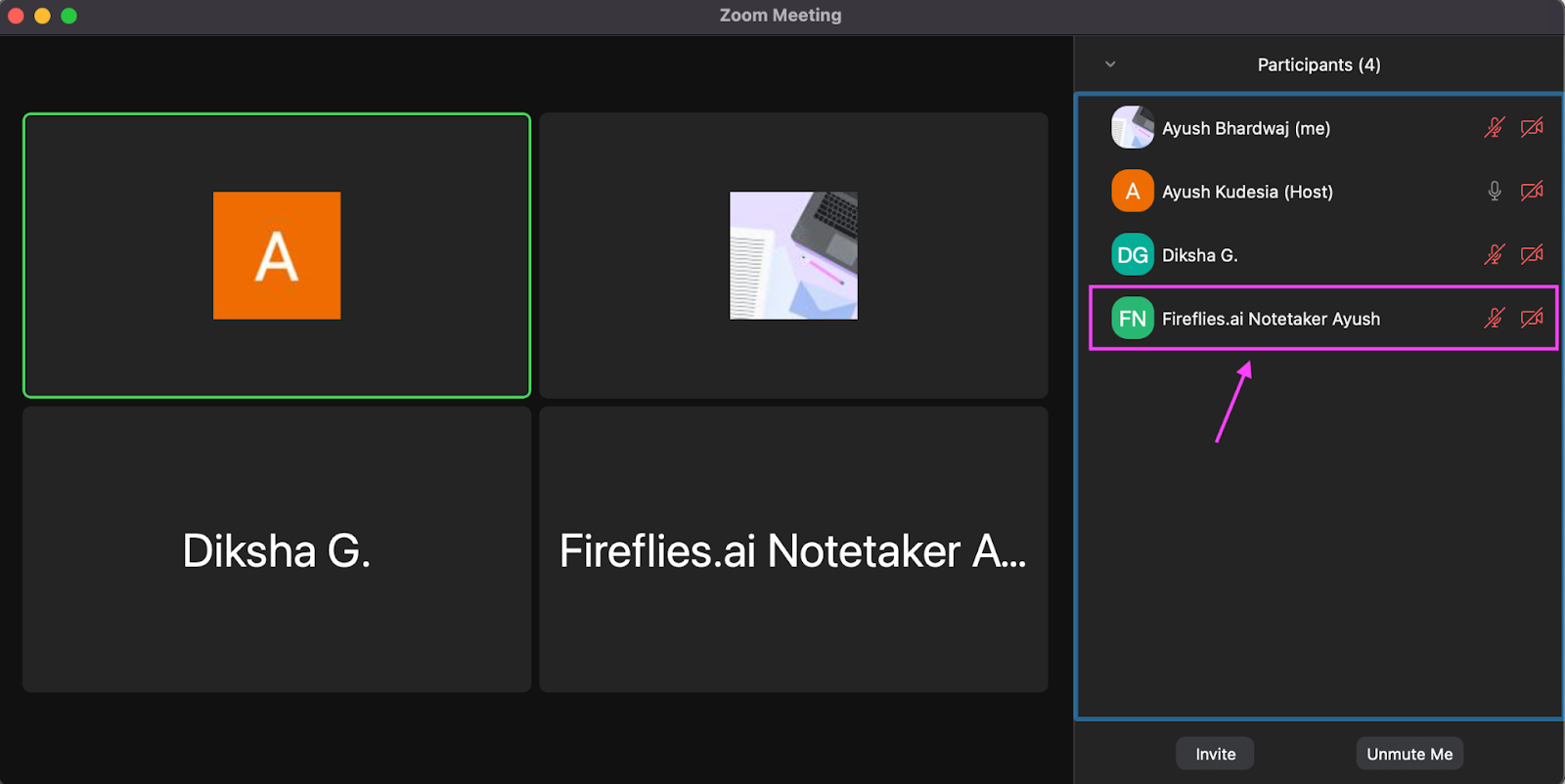Click the Invite button

click(1215, 754)
